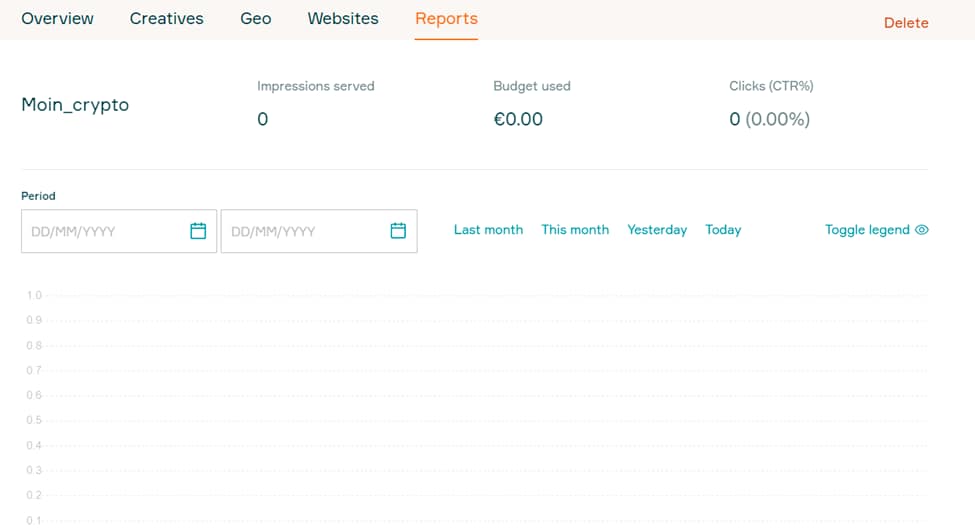The width and height of the screenshot is (975, 528).
Task: Set the period to This month
Action: coord(575,230)
